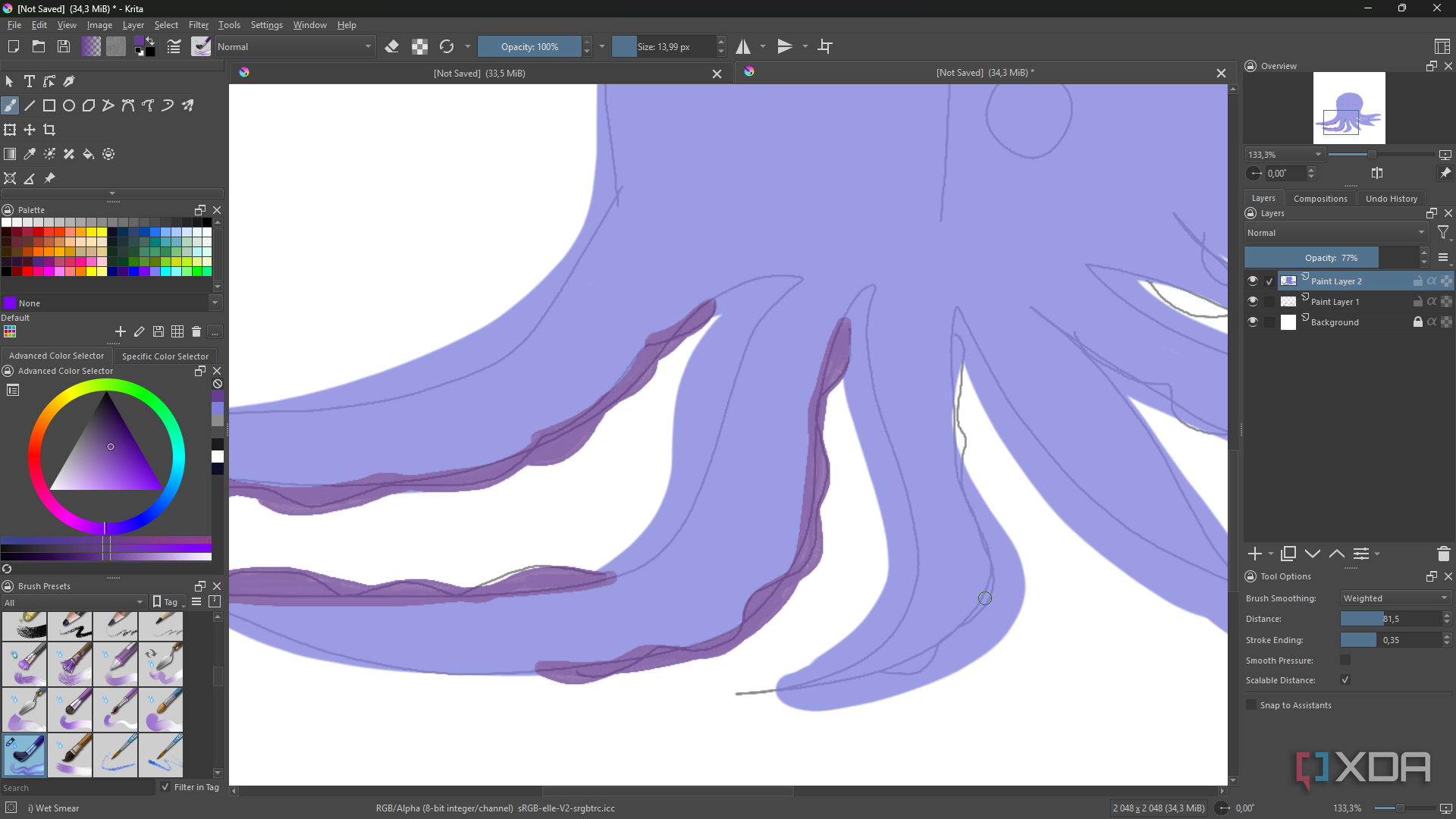1456x819 pixels.
Task: Open the zoom percentage dropdown in Overview
Action: pos(1285,154)
